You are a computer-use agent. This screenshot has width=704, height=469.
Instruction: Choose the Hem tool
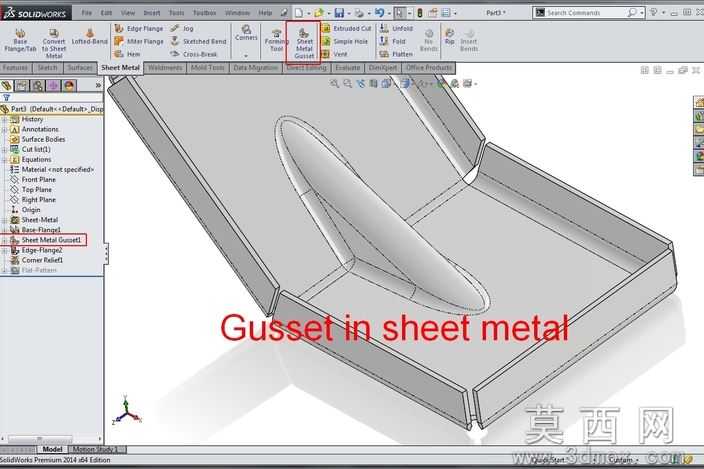pyautogui.click(x=128, y=54)
